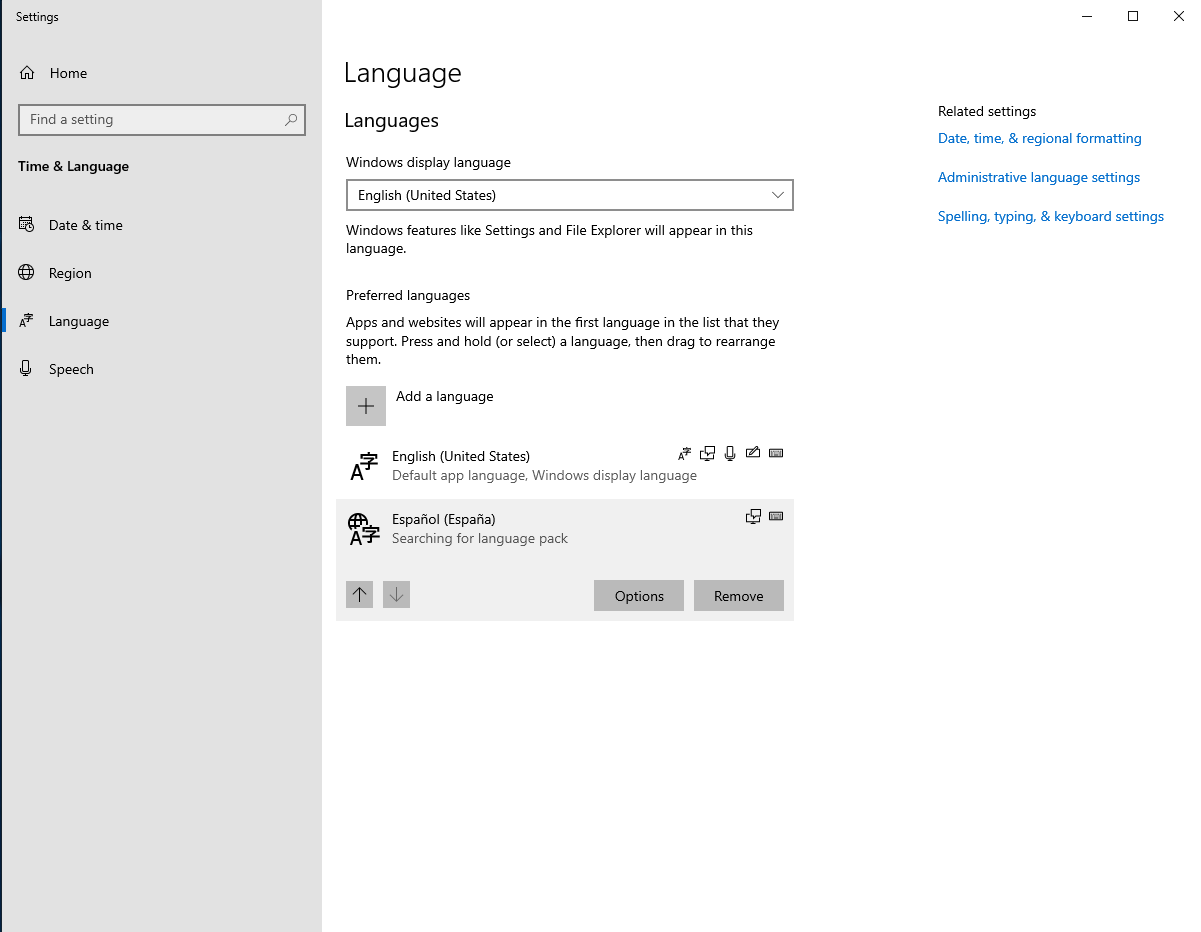The width and height of the screenshot is (1201, 932).
Task: Click English keyboard layout icon
Action: click(776, 453)
